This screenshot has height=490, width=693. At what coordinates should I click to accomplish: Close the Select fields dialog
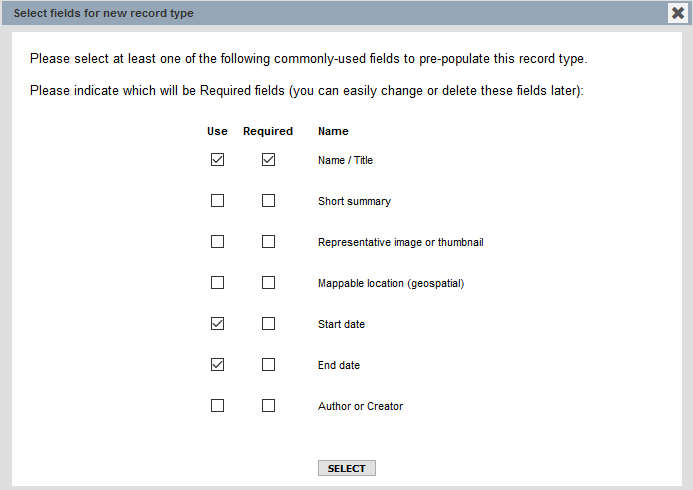pyautogui.click(x=678, y=13)
